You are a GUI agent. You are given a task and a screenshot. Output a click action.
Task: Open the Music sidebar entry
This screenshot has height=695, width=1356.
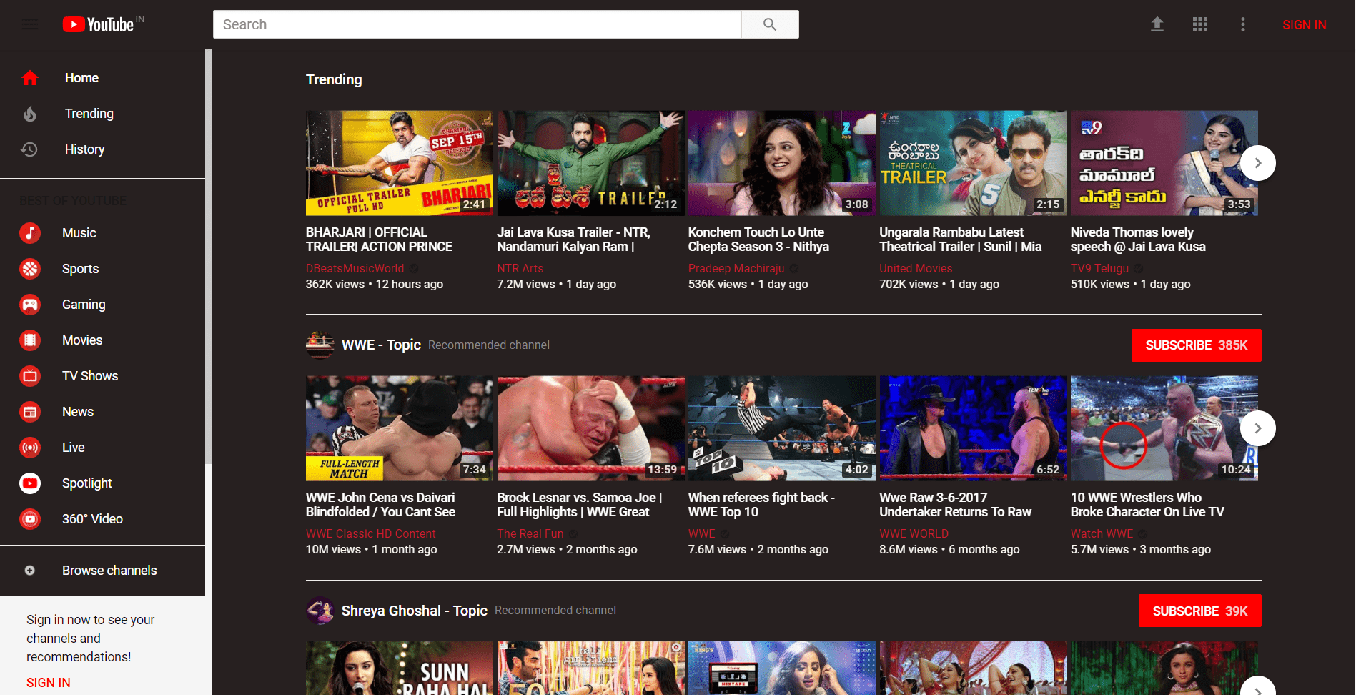tap(102, 233)
